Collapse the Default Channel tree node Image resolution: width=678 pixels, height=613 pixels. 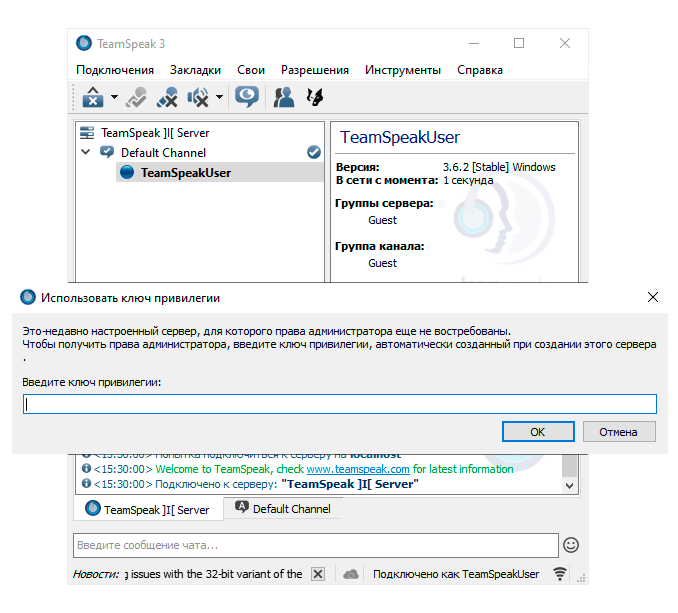pyautogui.click(x=86, y=152)
